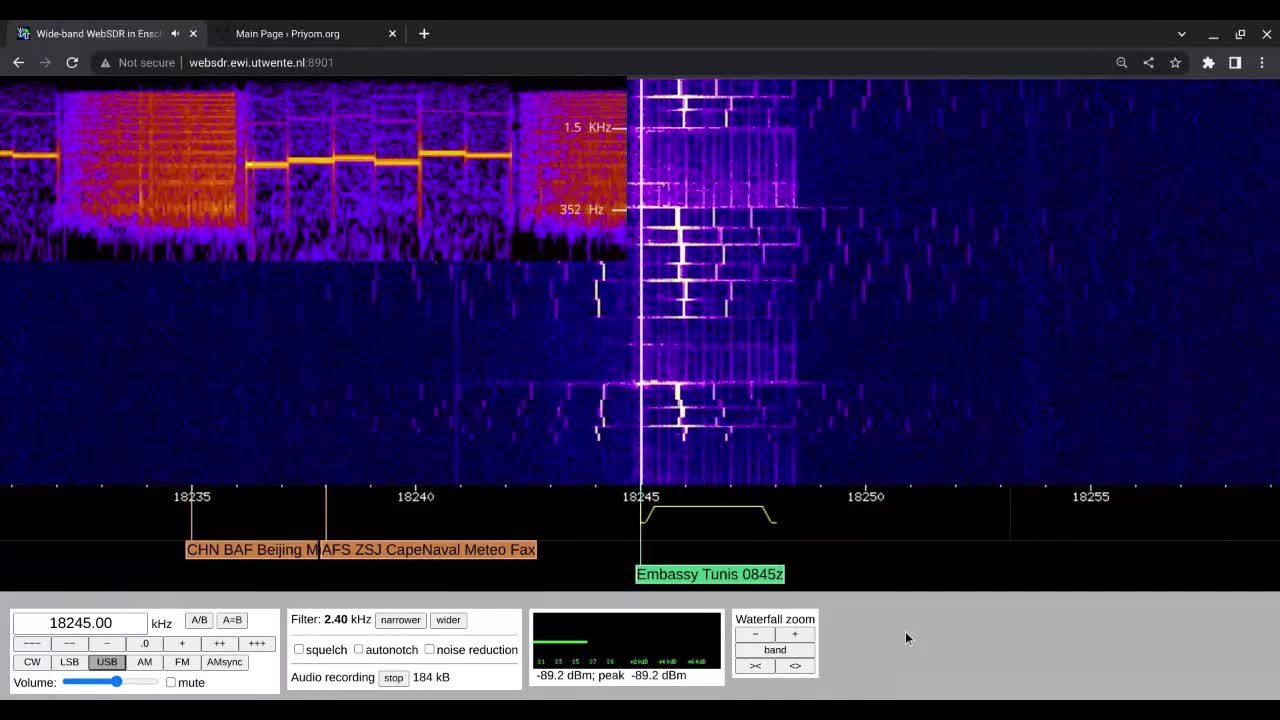Click the .0 round frequency button
The height and width of the screenshot is (720, 1280).
click(144, 643)
